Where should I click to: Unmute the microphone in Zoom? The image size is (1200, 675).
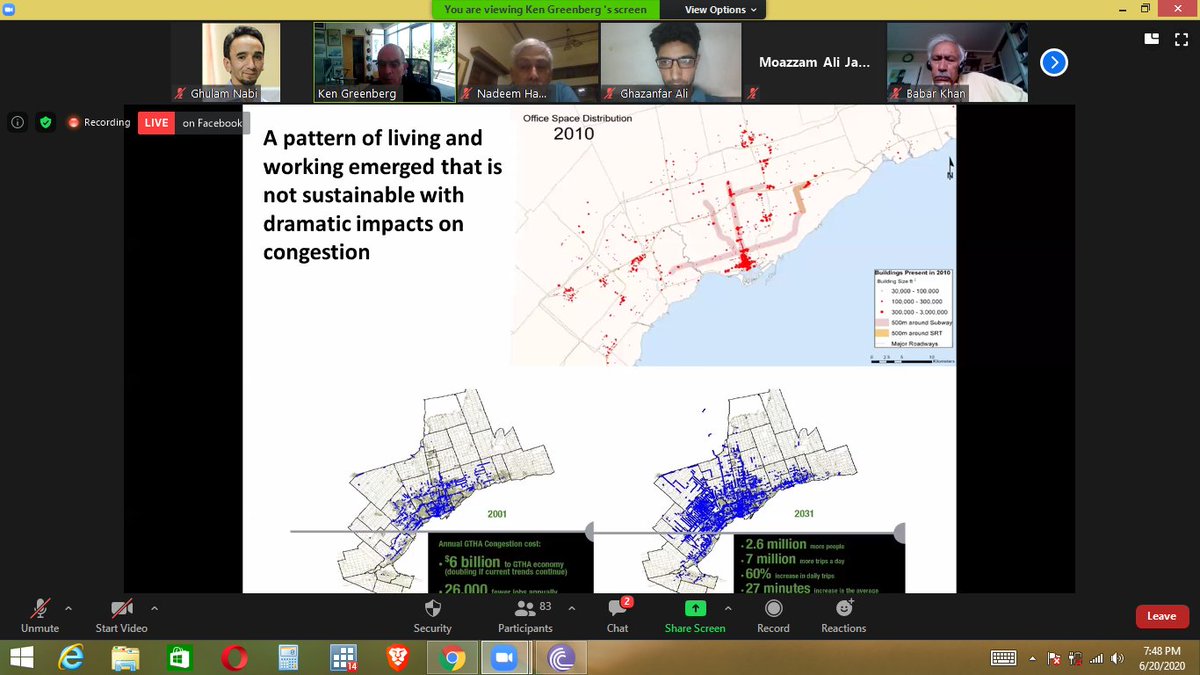40,615
